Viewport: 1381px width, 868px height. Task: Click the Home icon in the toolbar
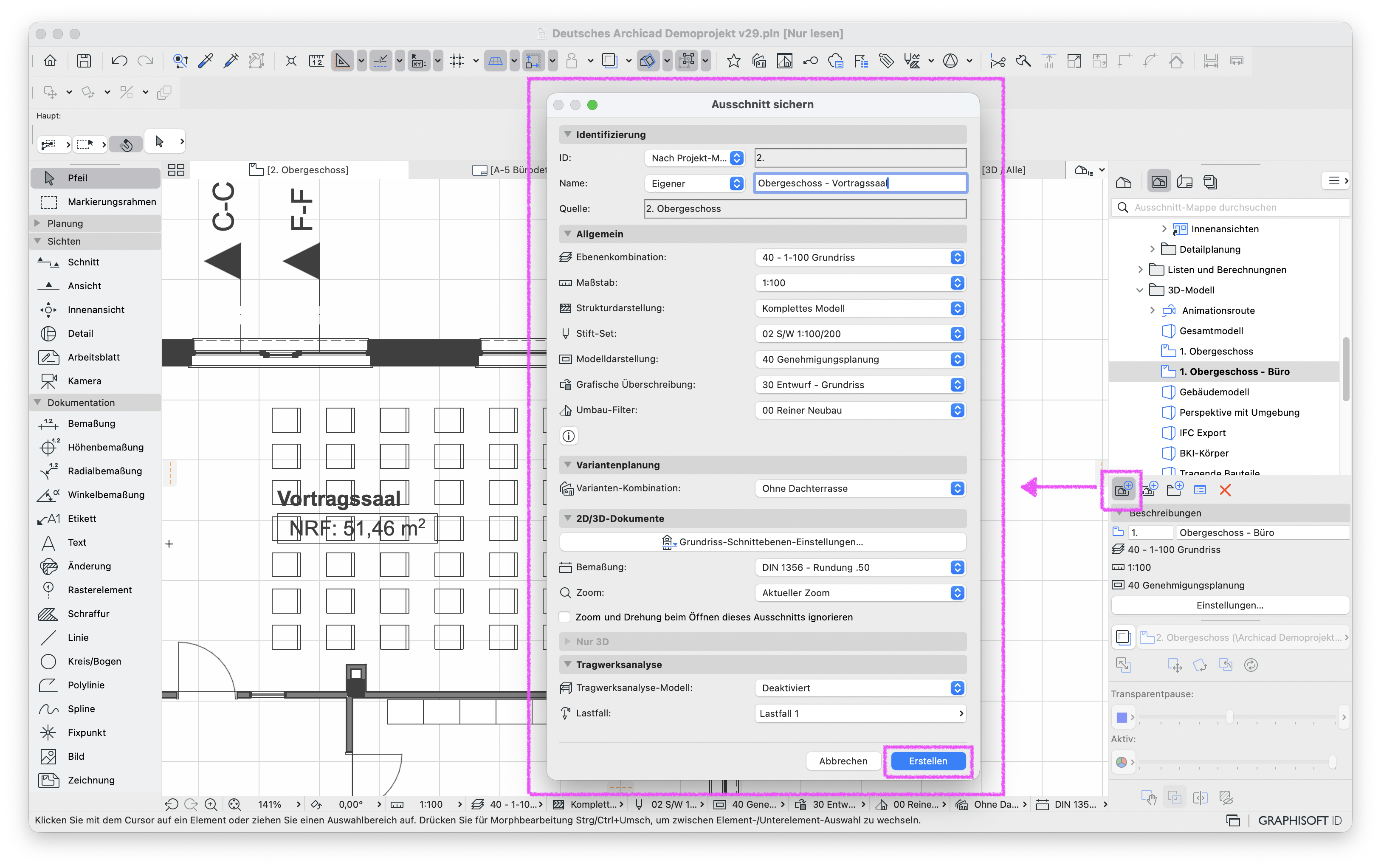coord(51,60)
